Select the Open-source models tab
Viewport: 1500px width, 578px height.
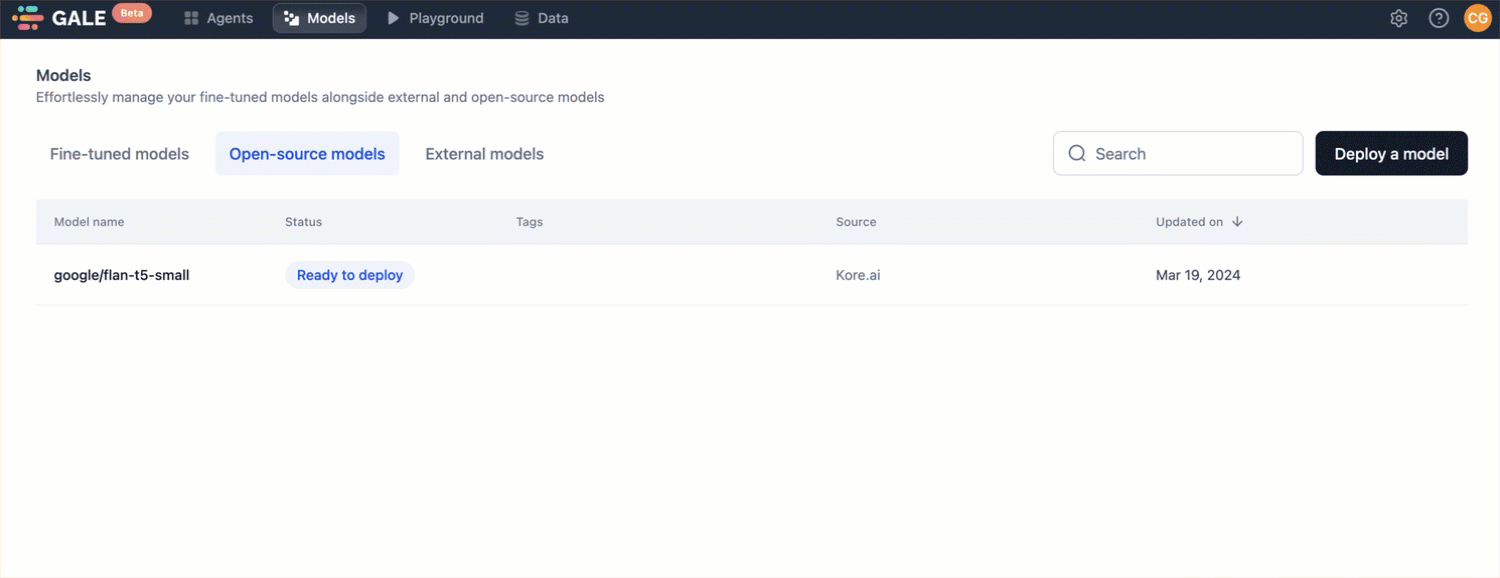(x=307, y=154)
